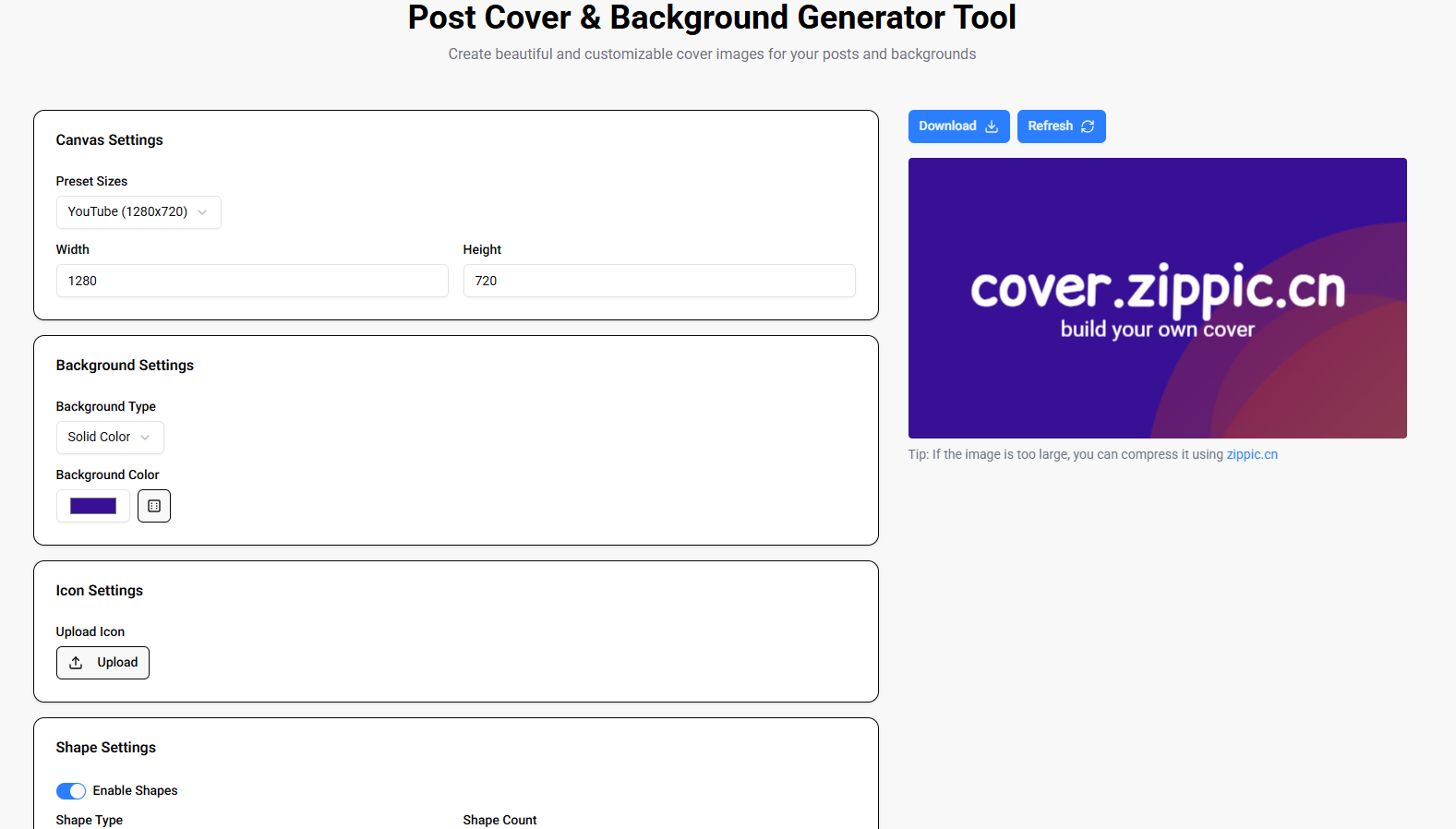Click the Upload icon button
This screenshot has width=1456, height=829.
102,663
